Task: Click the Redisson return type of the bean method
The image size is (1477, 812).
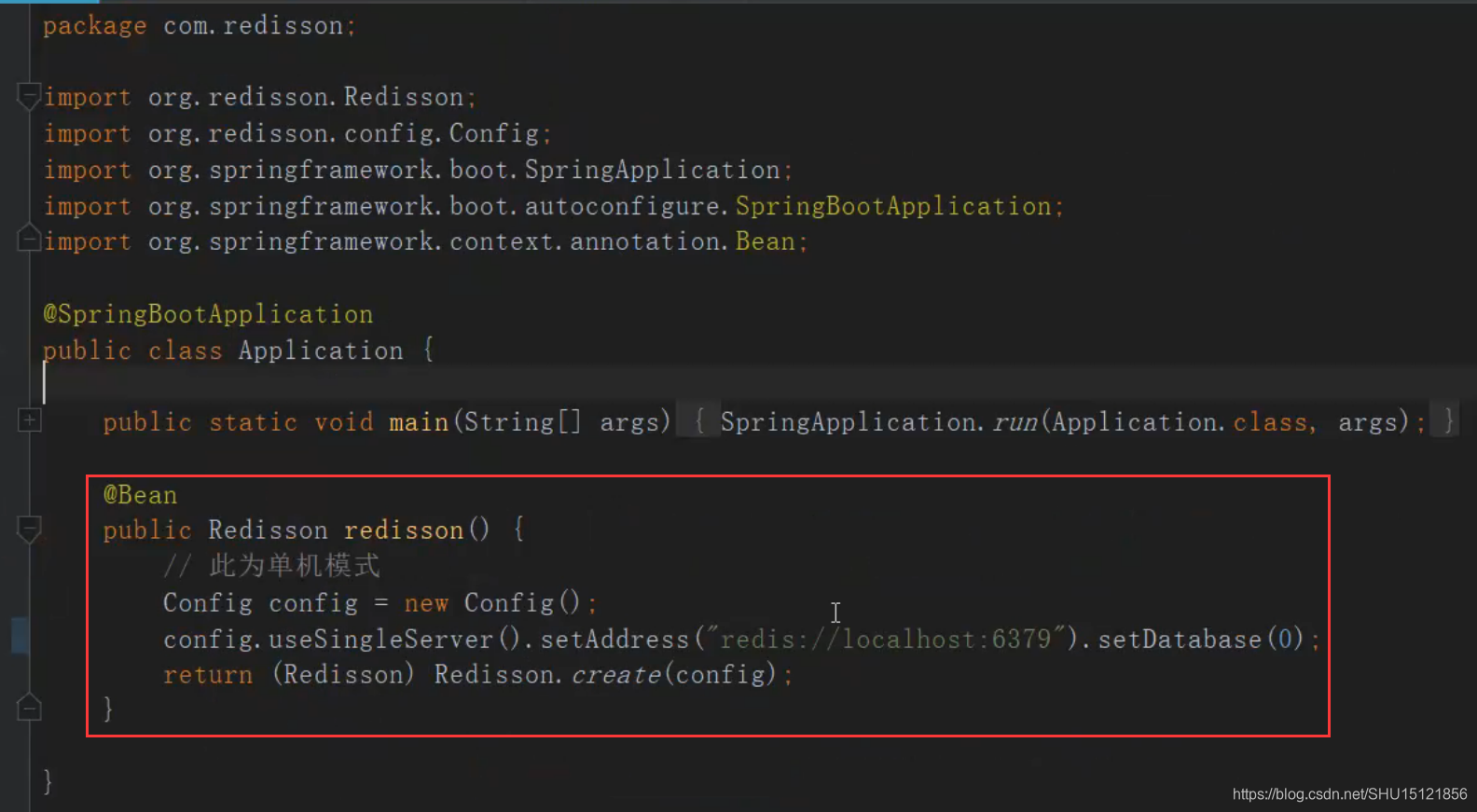Action: (268, 530)
